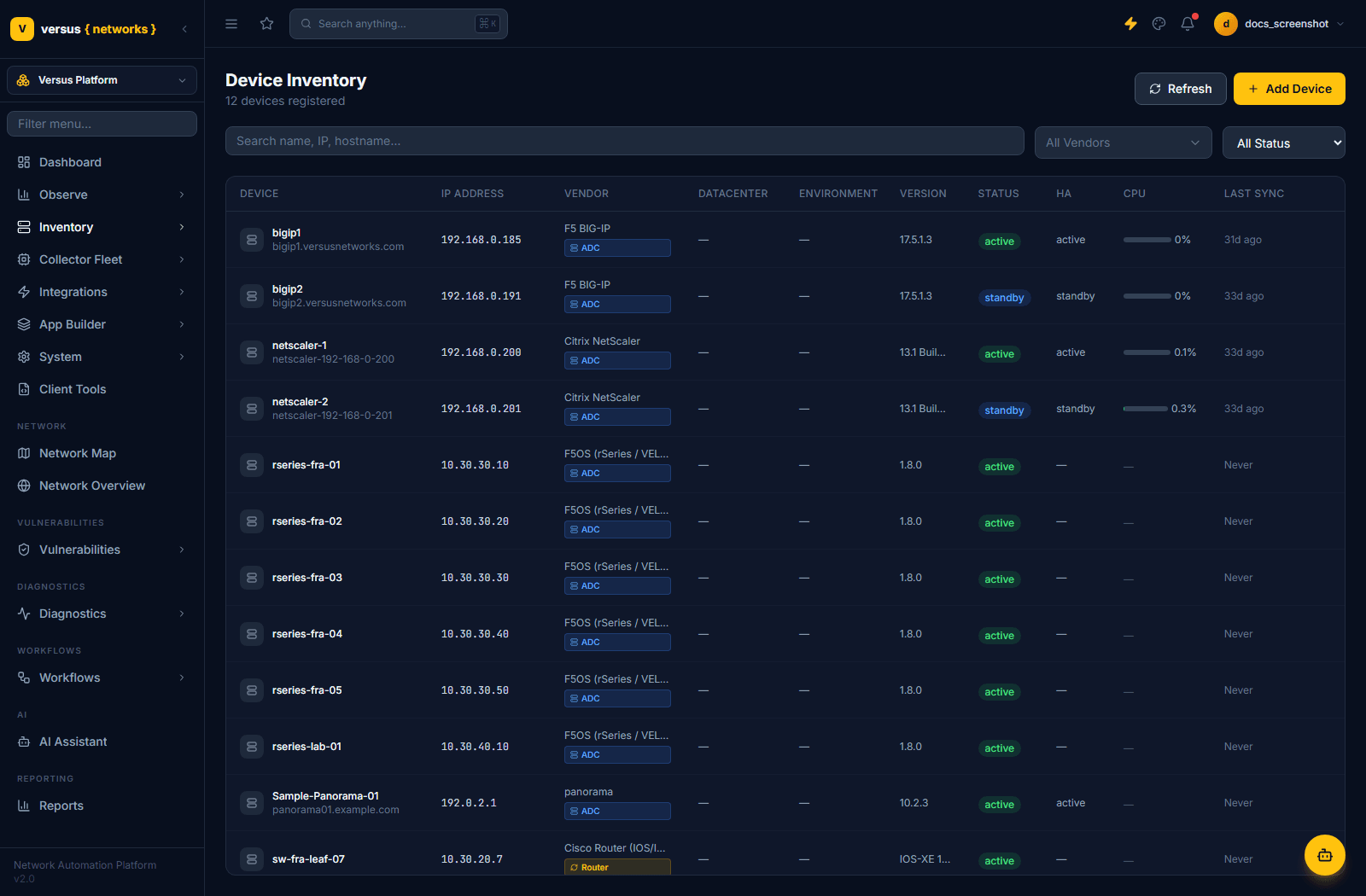The image size is (1366, 896).
Task: Click the sw-fra-leaf-07 device server icon
Action: coord(252,859)
